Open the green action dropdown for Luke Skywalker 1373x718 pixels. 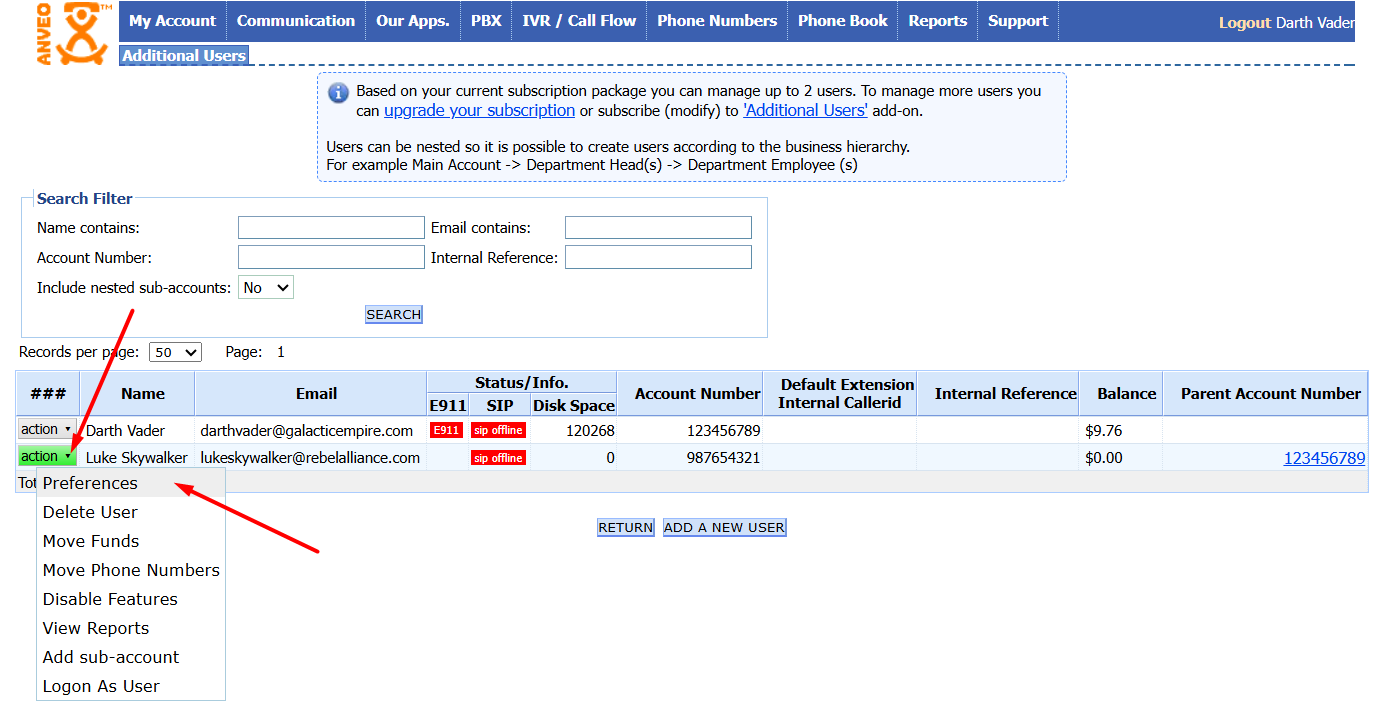pos(47,457)
